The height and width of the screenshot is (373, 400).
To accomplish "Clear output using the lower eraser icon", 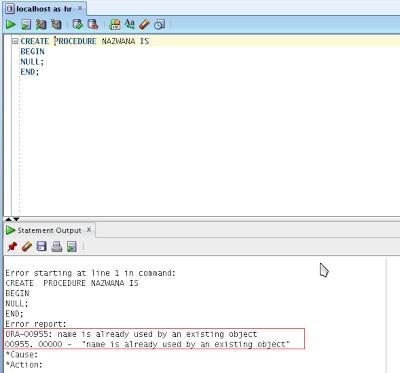I will [x=27, y=247].
